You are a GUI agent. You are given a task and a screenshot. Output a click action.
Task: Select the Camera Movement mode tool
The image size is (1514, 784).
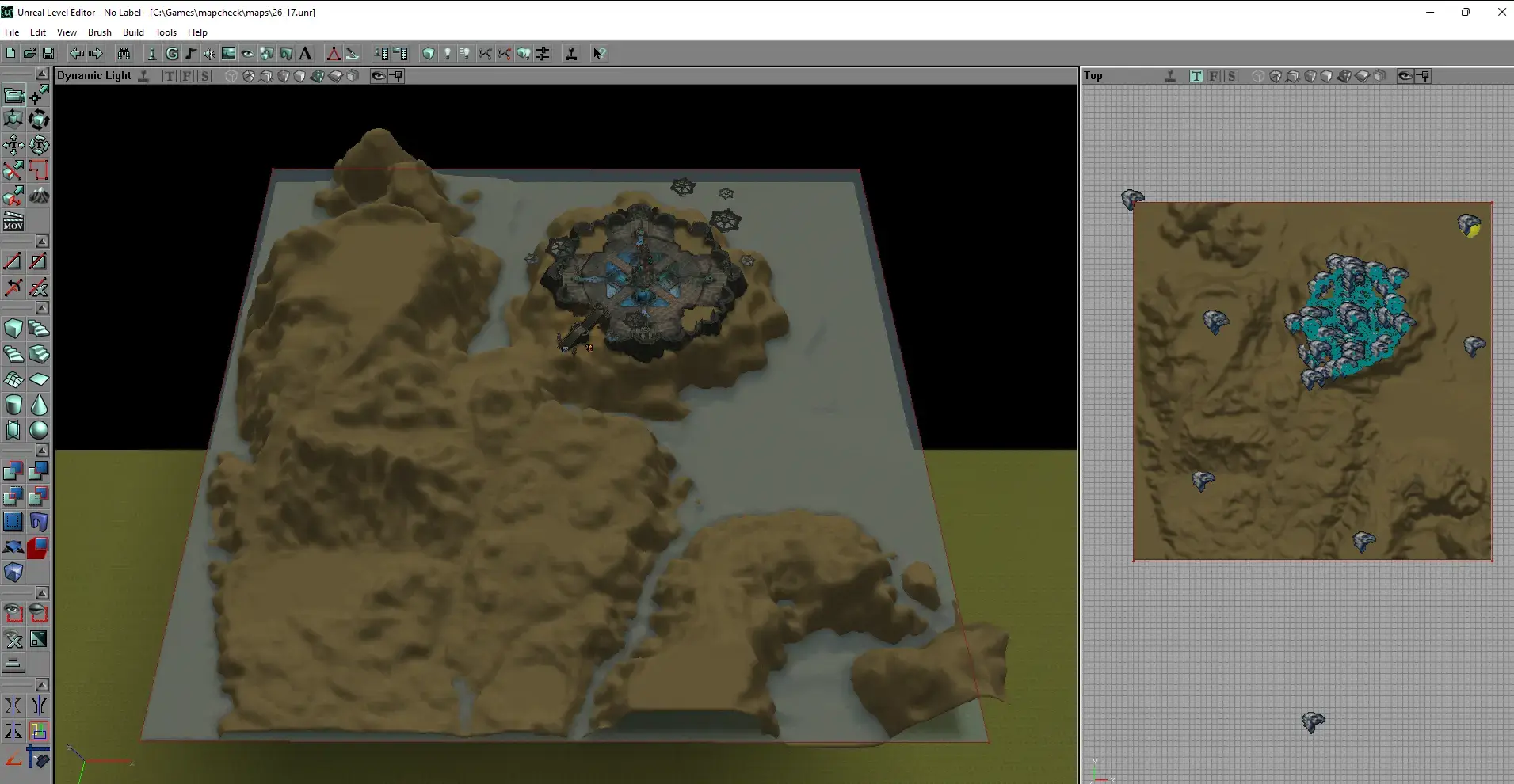13,96
